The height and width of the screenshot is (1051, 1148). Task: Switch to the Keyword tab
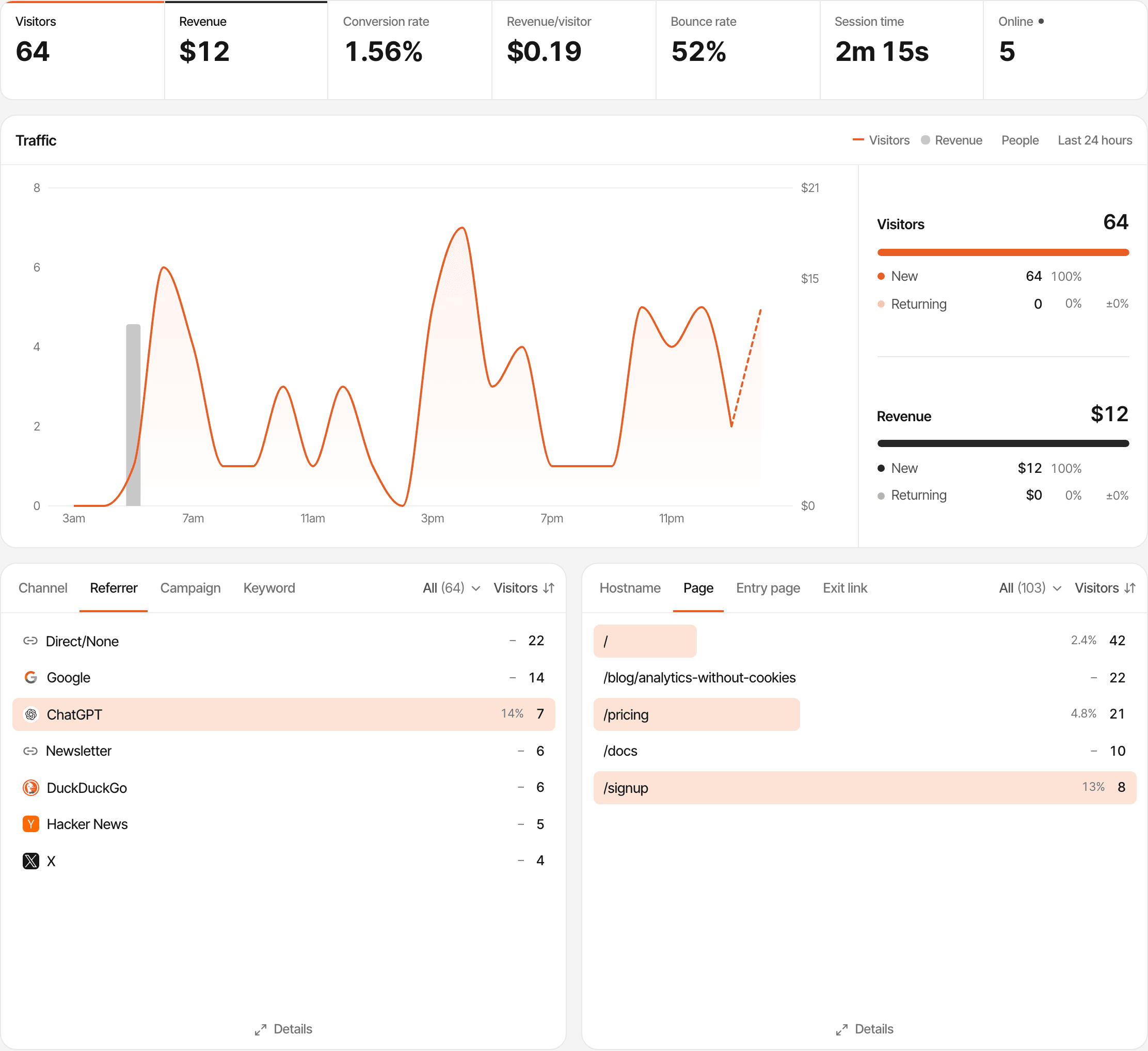pos(269,588)
